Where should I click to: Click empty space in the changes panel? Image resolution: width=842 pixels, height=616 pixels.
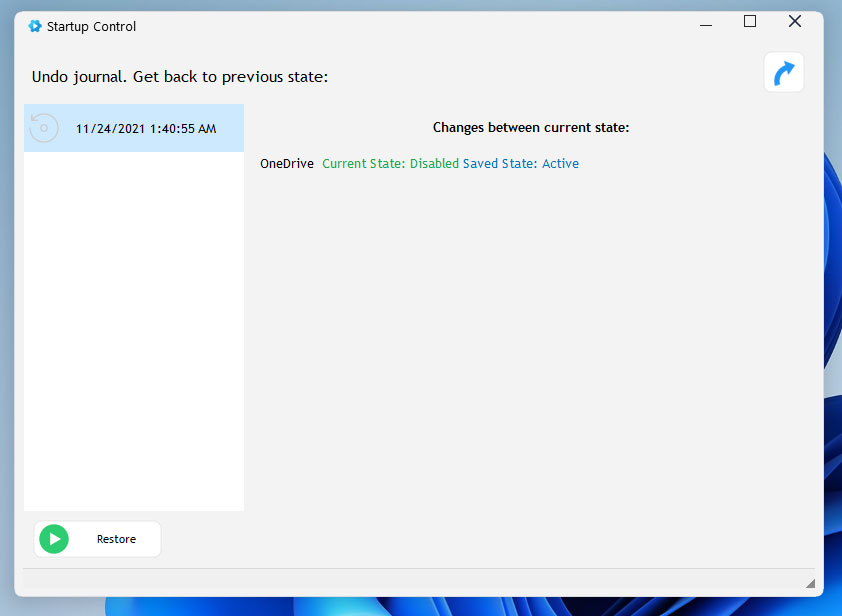pos(530,350)
